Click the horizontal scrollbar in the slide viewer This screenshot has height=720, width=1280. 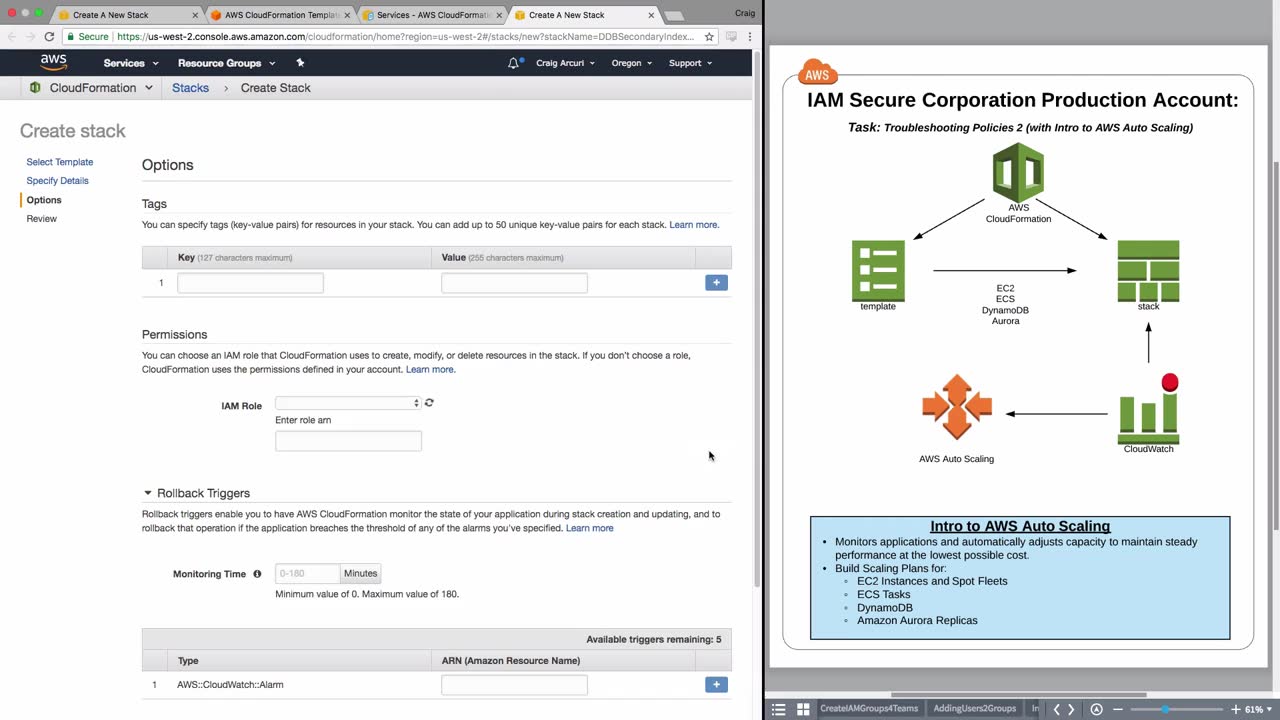pos(1018,695)
